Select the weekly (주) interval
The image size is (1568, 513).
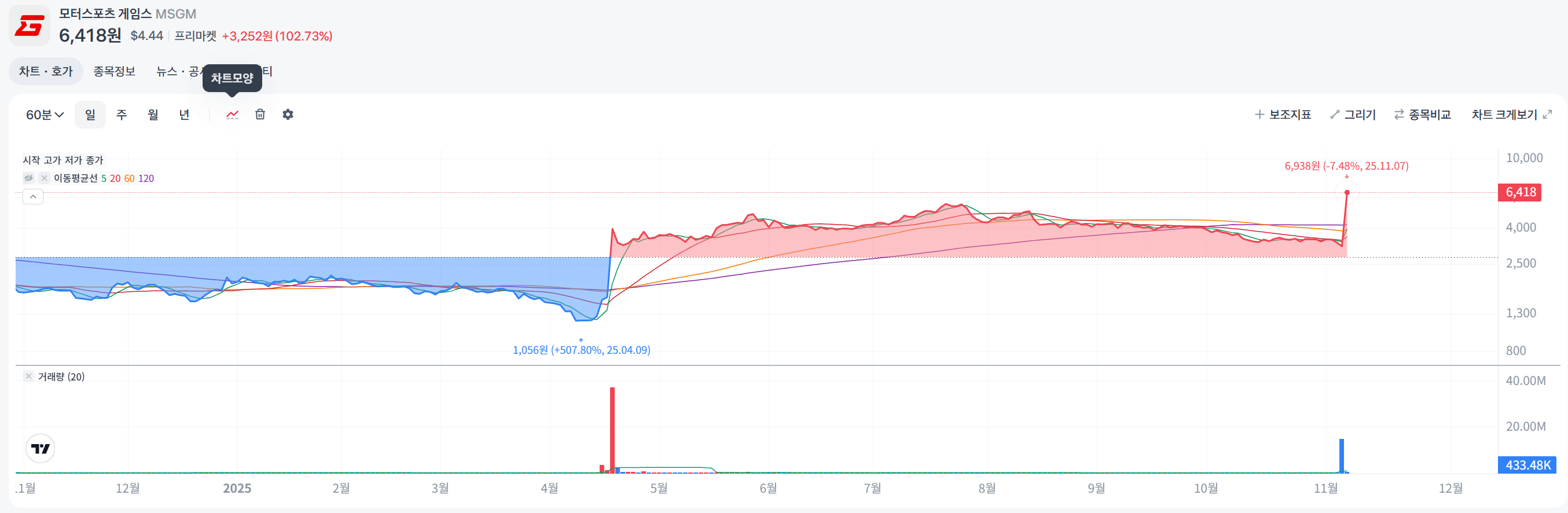122,115
